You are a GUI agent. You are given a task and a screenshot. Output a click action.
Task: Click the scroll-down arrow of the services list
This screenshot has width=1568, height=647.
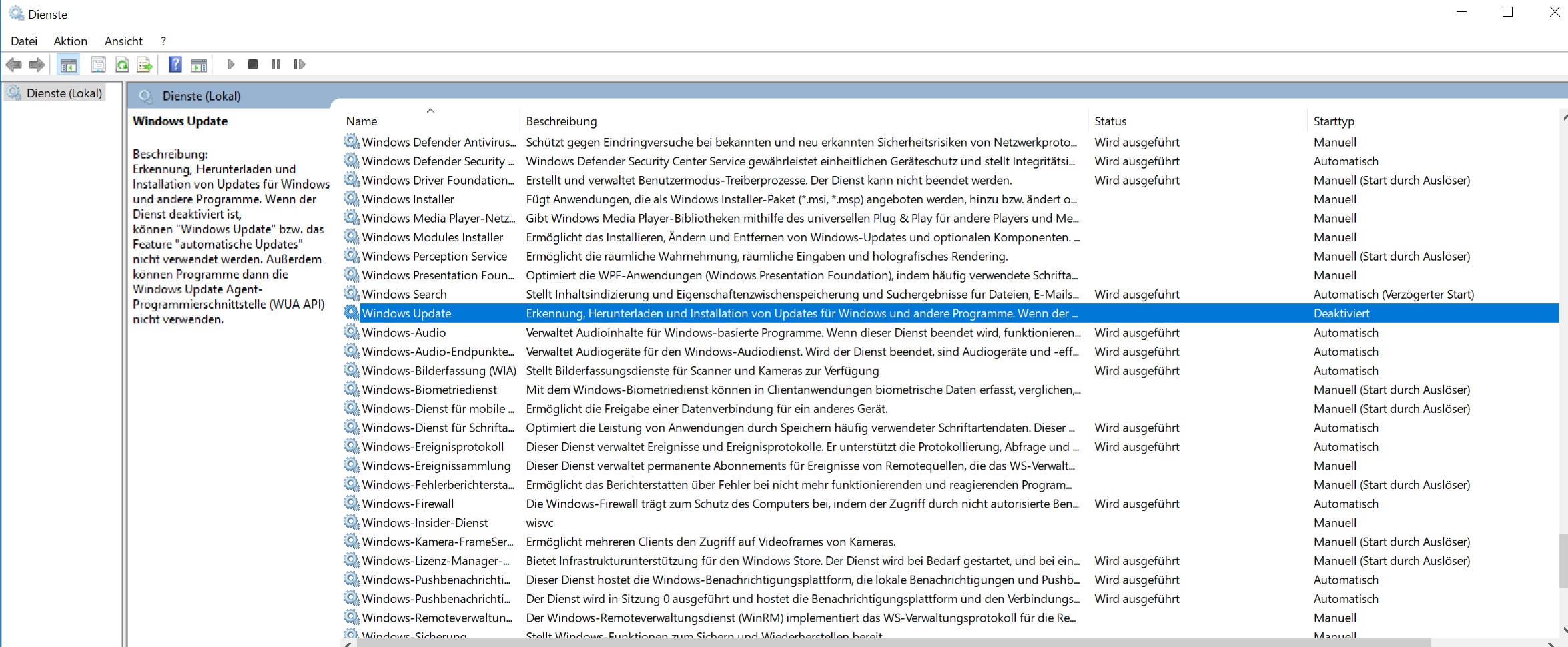[1564, 630]
